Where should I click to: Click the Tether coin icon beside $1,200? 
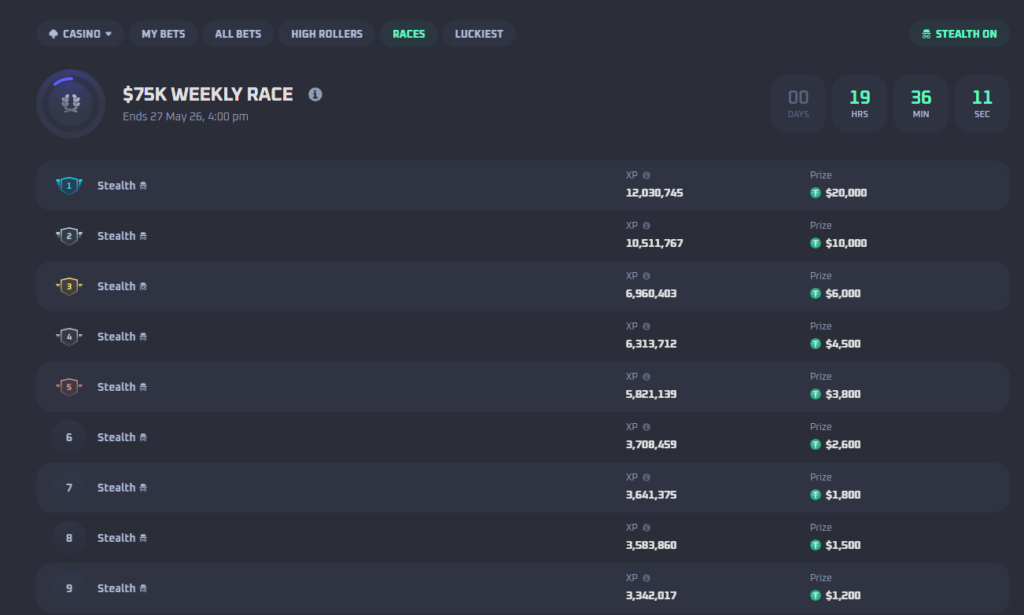click(815, 595)
